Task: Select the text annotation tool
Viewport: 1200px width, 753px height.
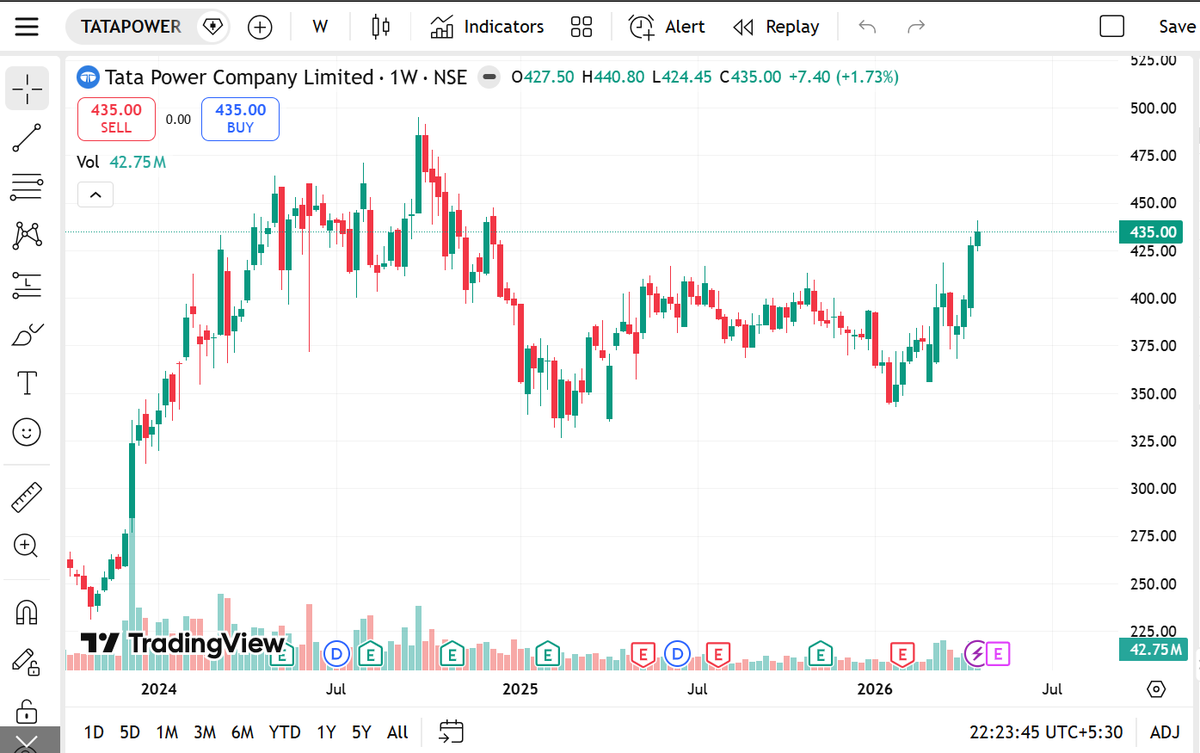Action: 27,382
